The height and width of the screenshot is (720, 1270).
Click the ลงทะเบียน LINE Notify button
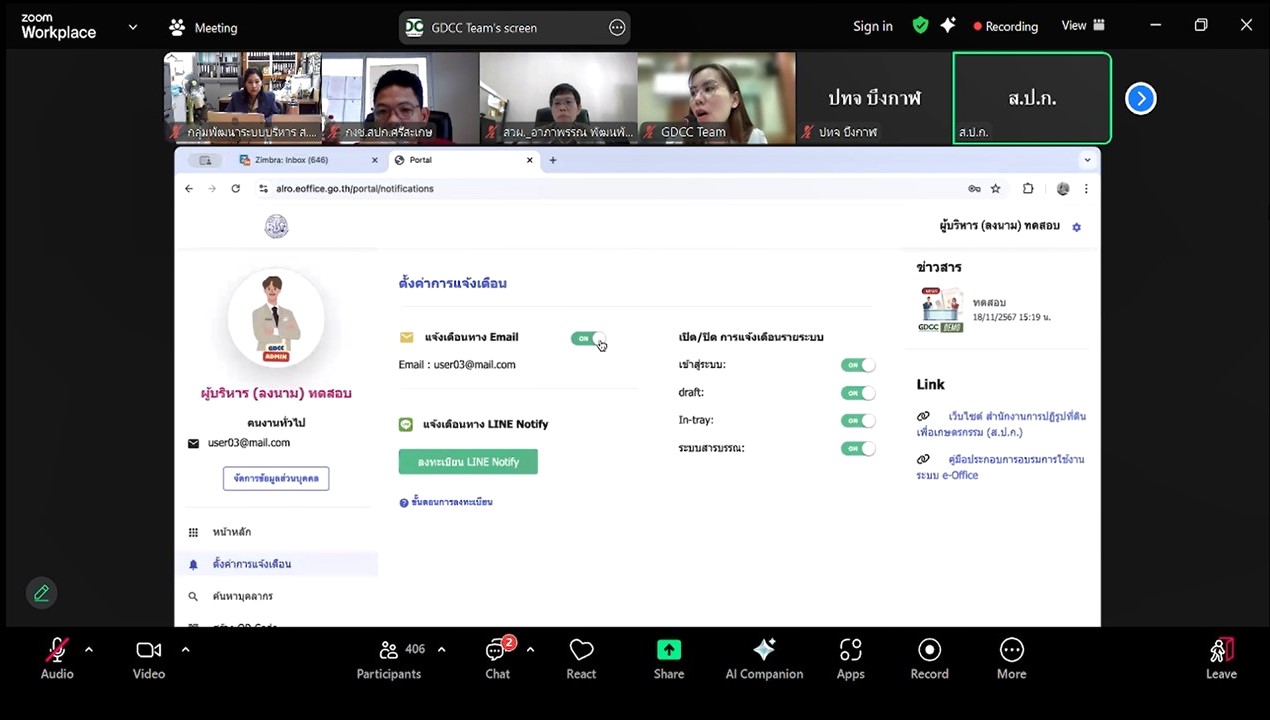[468, 462]
